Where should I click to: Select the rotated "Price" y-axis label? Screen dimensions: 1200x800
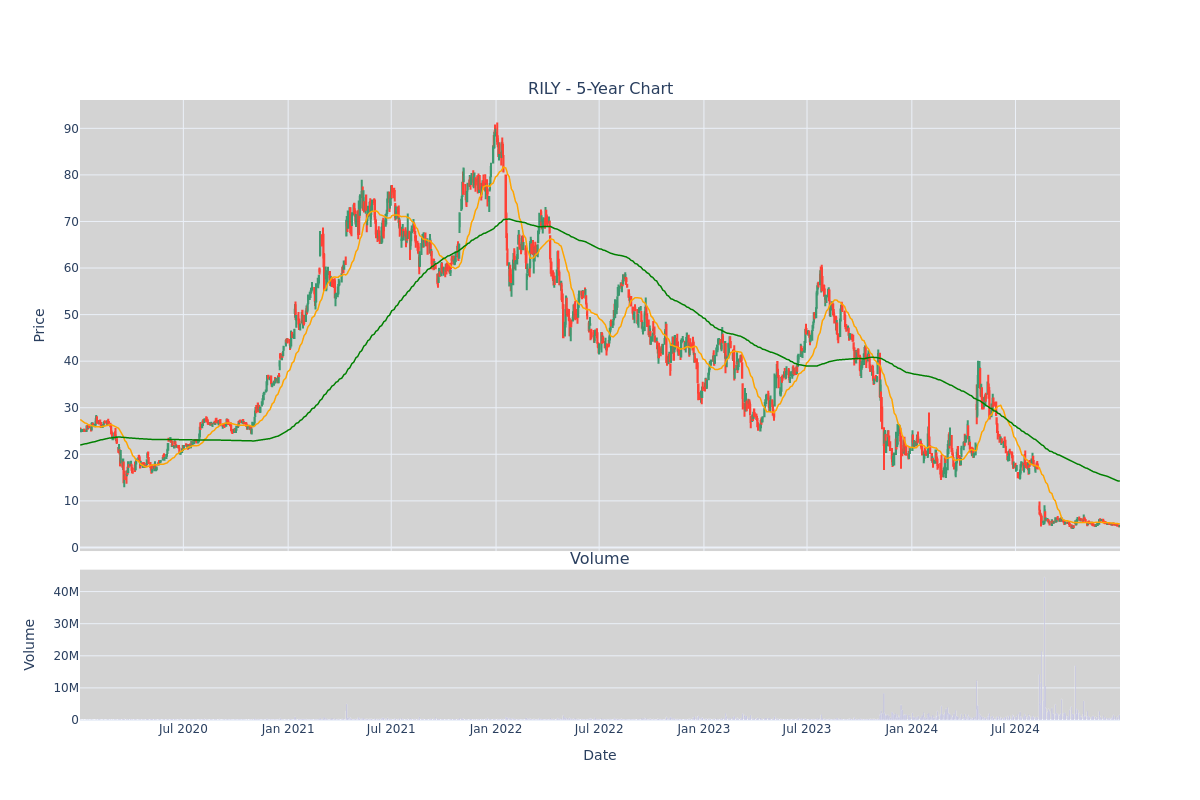coord(40,325)
